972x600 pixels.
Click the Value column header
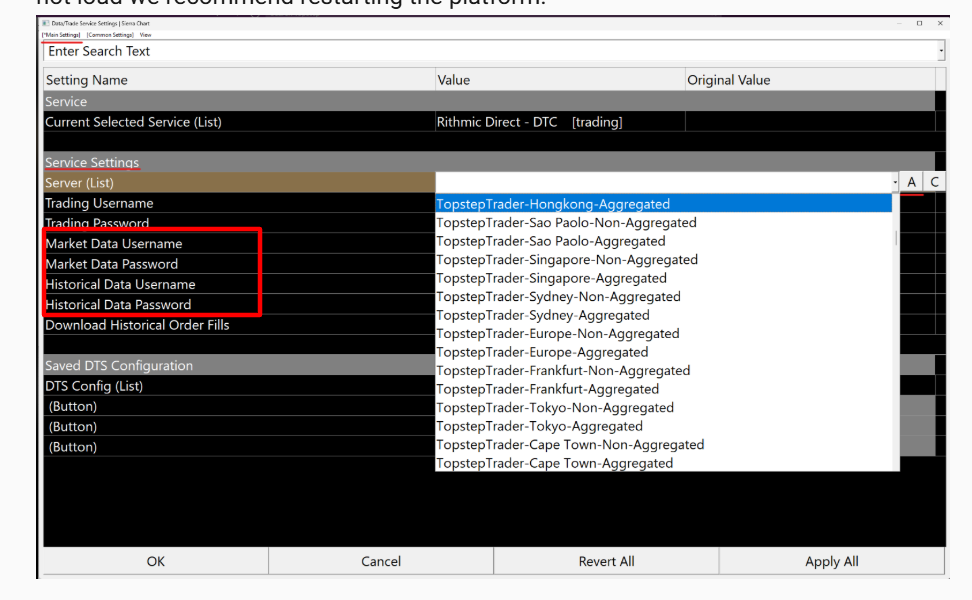point(560,80)
